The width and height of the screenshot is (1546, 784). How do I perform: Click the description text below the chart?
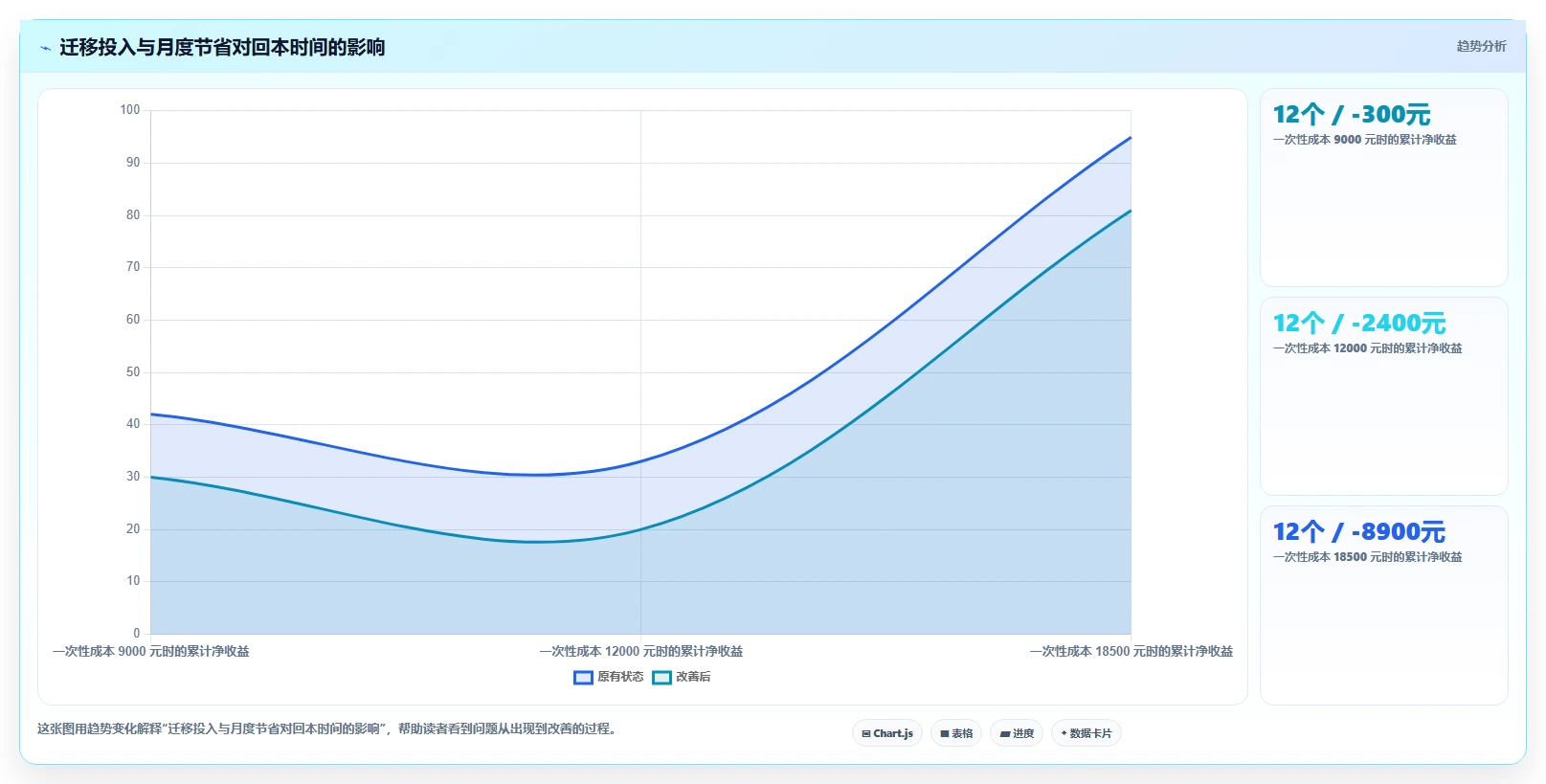(x=329, y=728)
